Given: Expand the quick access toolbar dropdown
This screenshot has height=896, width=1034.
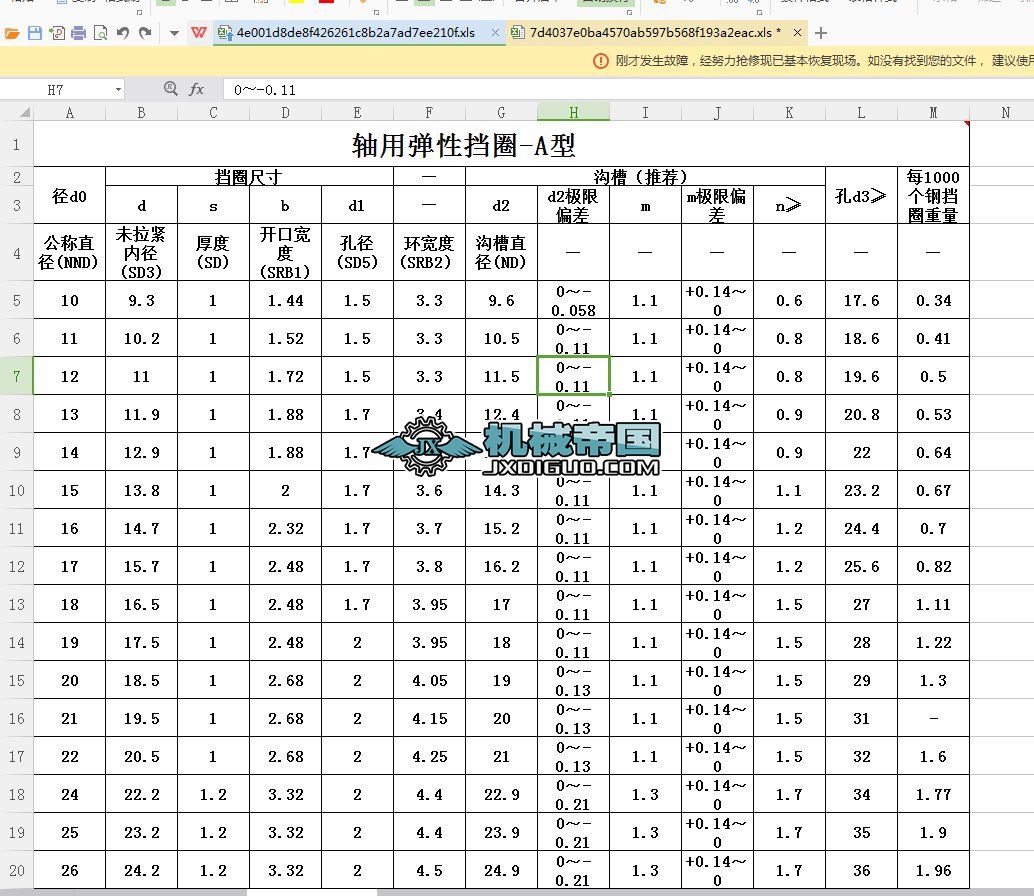Looking at the screenshot, I should tap(174, 33).
